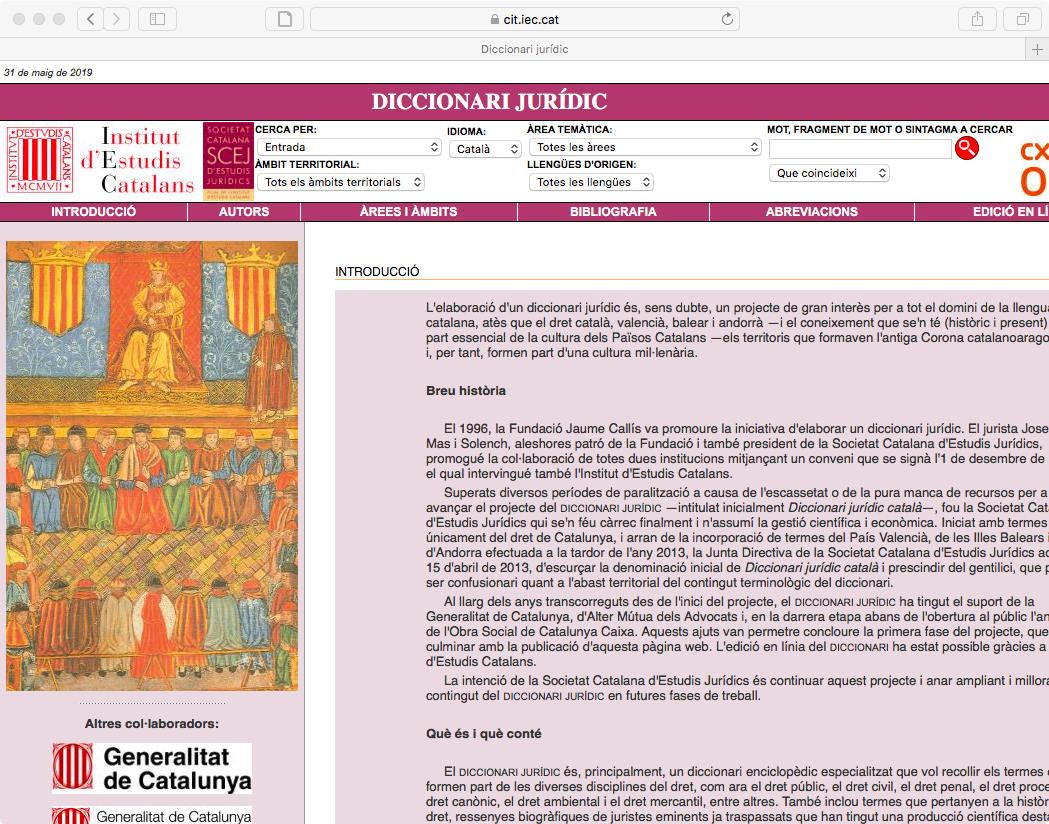Click the search term input field
1049x824 pixels.
[860, 149]
